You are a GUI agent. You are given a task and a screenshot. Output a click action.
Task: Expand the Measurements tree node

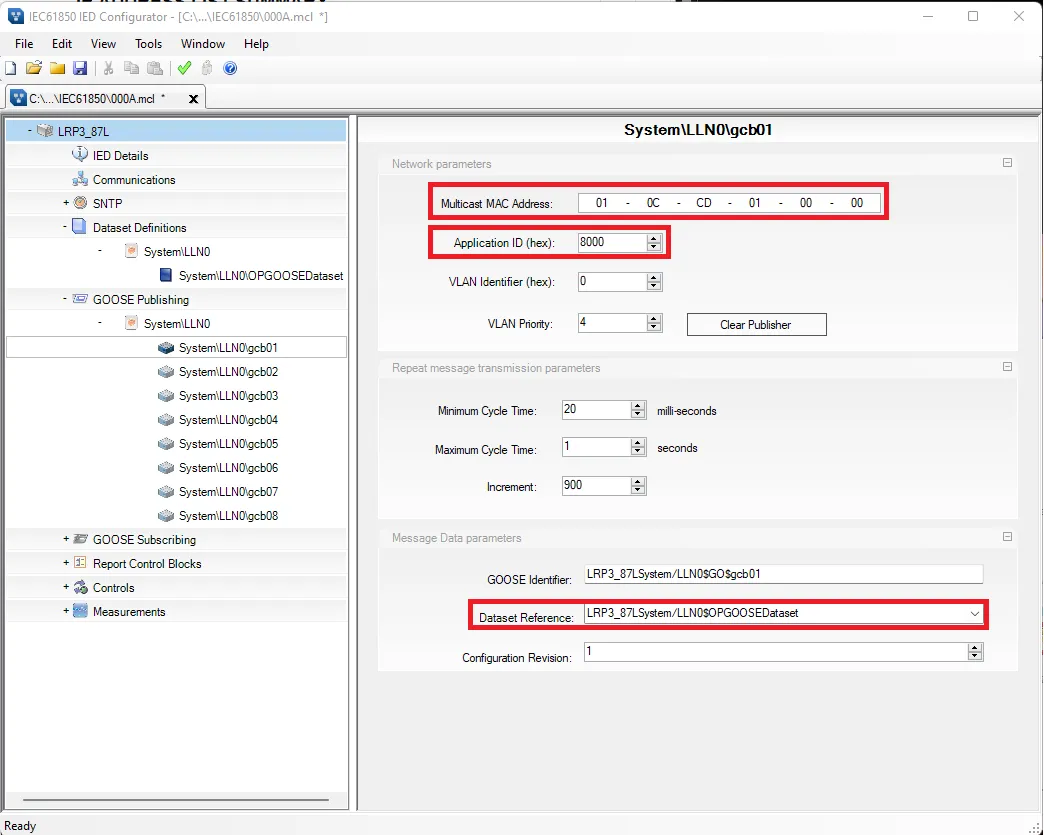(66, 611)
